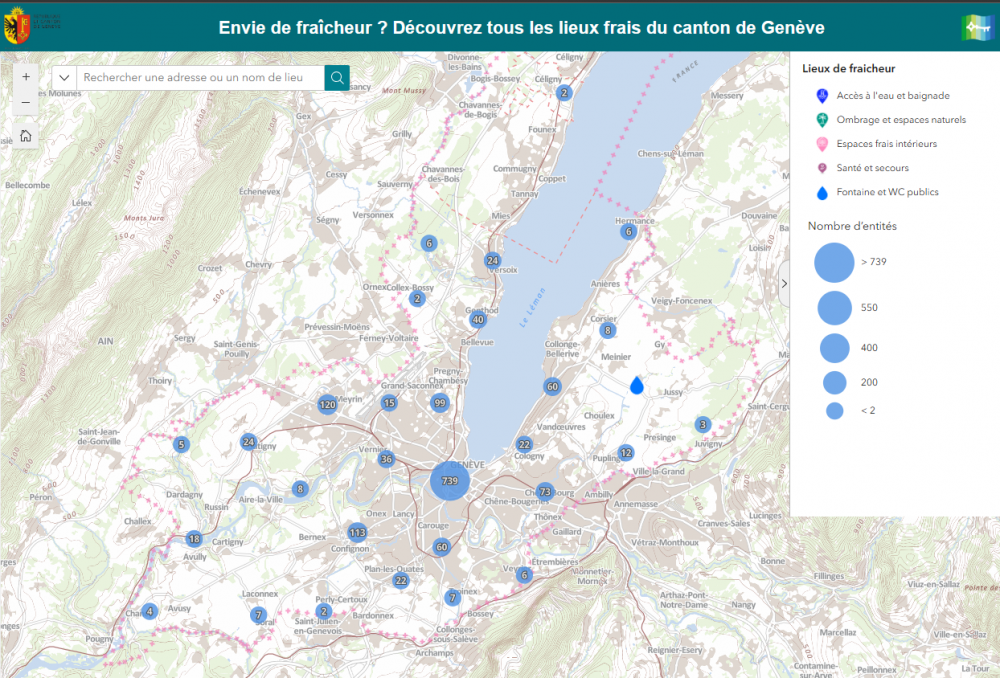The image size is (1000, 678).
Task: Click the '< 2' legend circle
Action: coord(834,411)
